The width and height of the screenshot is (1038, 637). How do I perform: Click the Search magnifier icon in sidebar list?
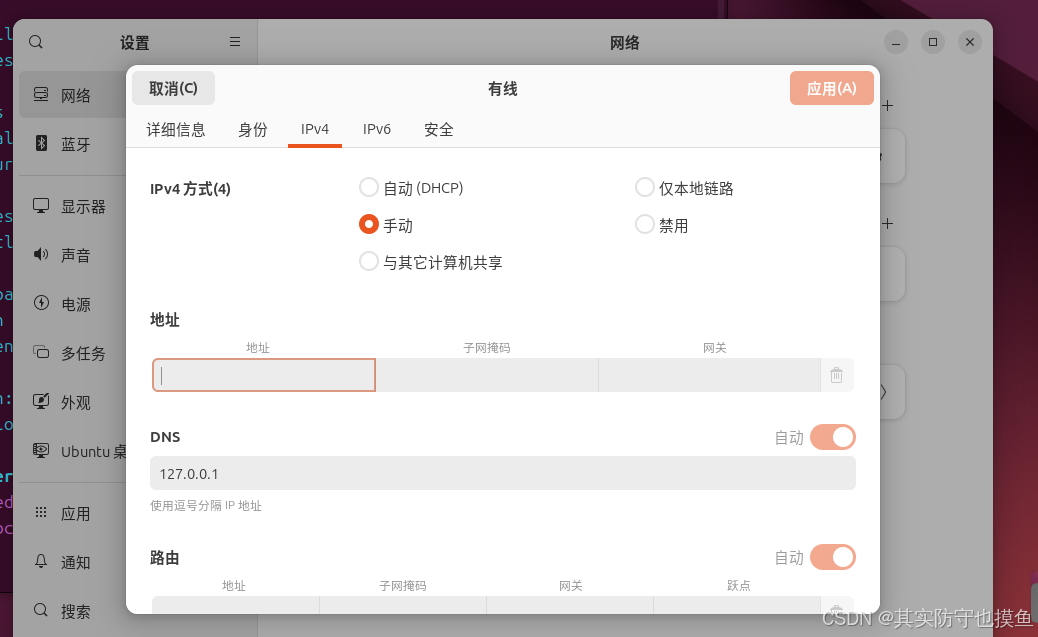pyautogui.click(x=41, y=610)
